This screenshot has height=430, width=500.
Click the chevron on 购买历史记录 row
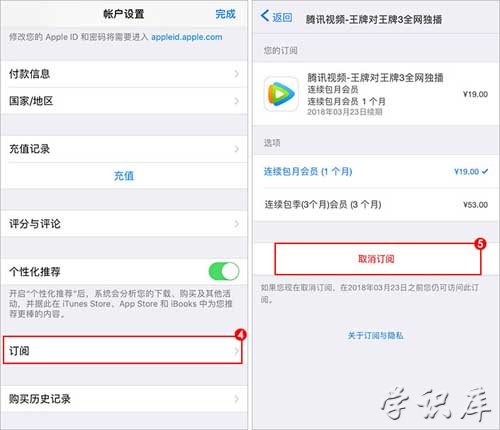click(x=237, y=399)
